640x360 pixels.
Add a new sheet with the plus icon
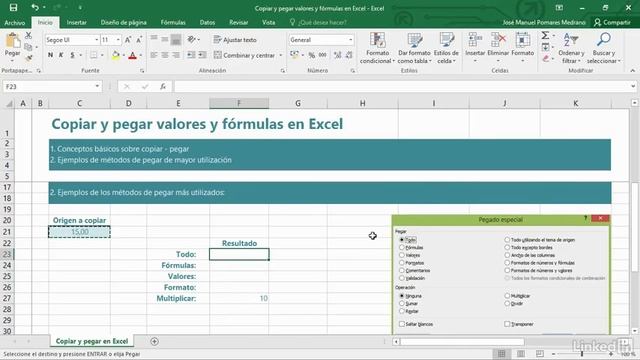click(154, 341)
